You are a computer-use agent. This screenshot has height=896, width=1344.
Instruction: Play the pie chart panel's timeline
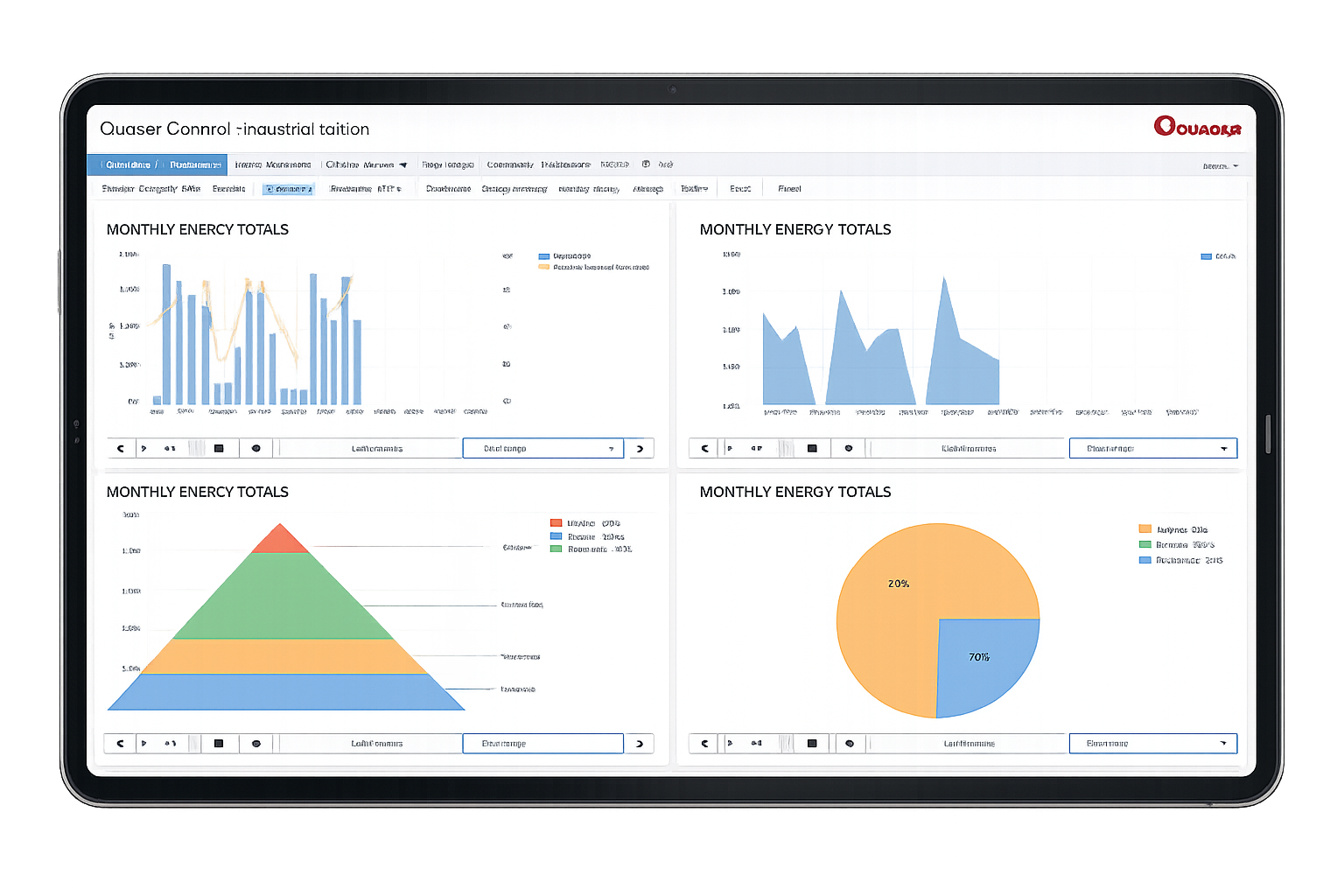729,744
